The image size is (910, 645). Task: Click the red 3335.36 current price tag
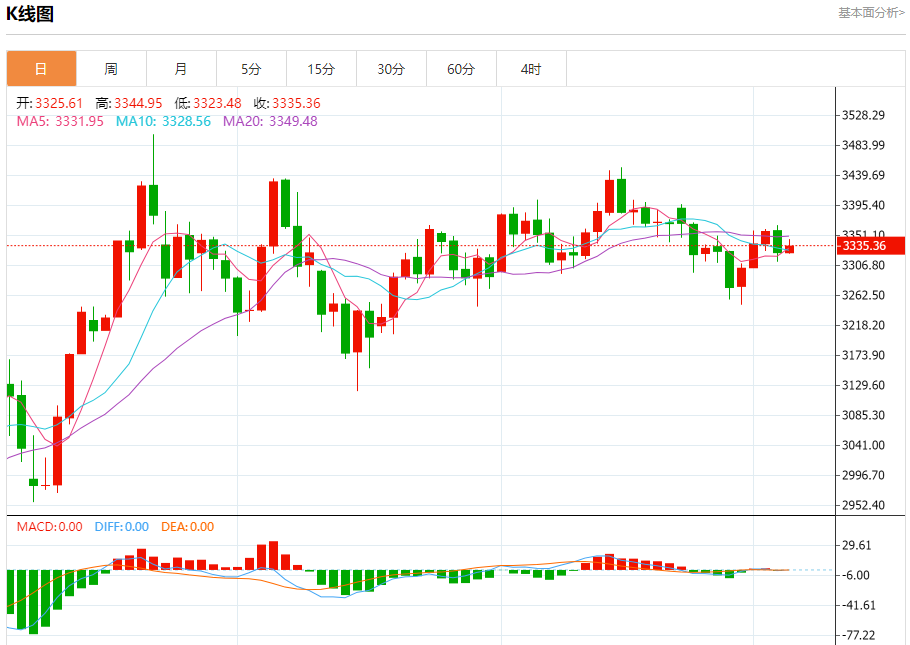coord(868,246)
